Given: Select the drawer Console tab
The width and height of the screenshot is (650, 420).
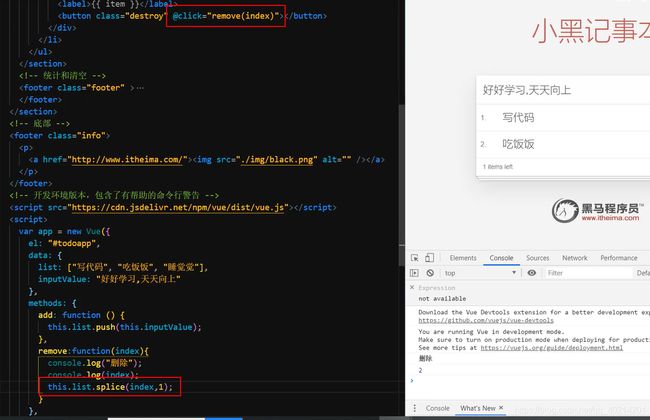Looking at the screenshot, I should (437, 408).
